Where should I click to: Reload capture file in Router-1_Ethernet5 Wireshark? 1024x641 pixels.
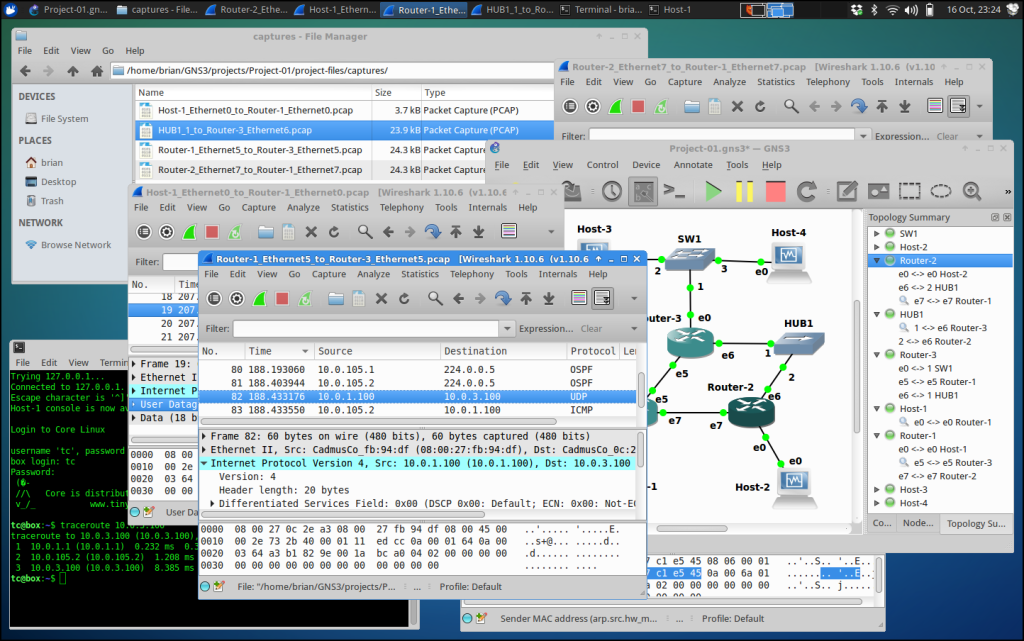click(404, 299)
